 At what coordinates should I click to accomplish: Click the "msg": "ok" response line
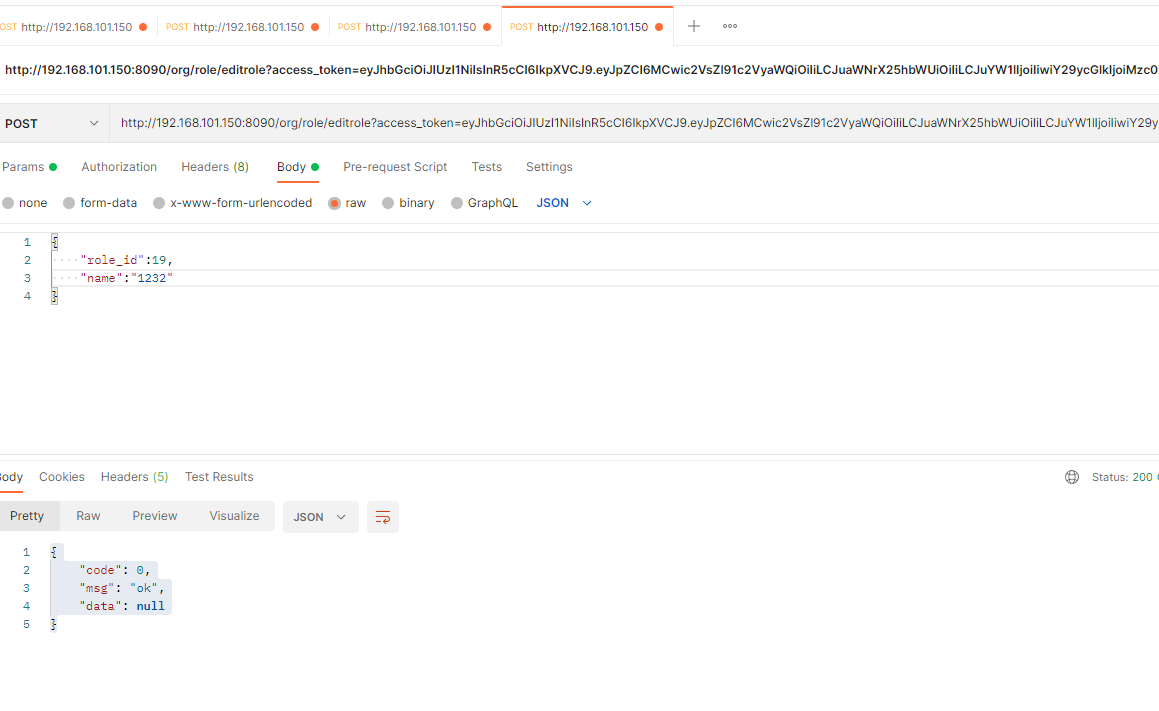122,588
